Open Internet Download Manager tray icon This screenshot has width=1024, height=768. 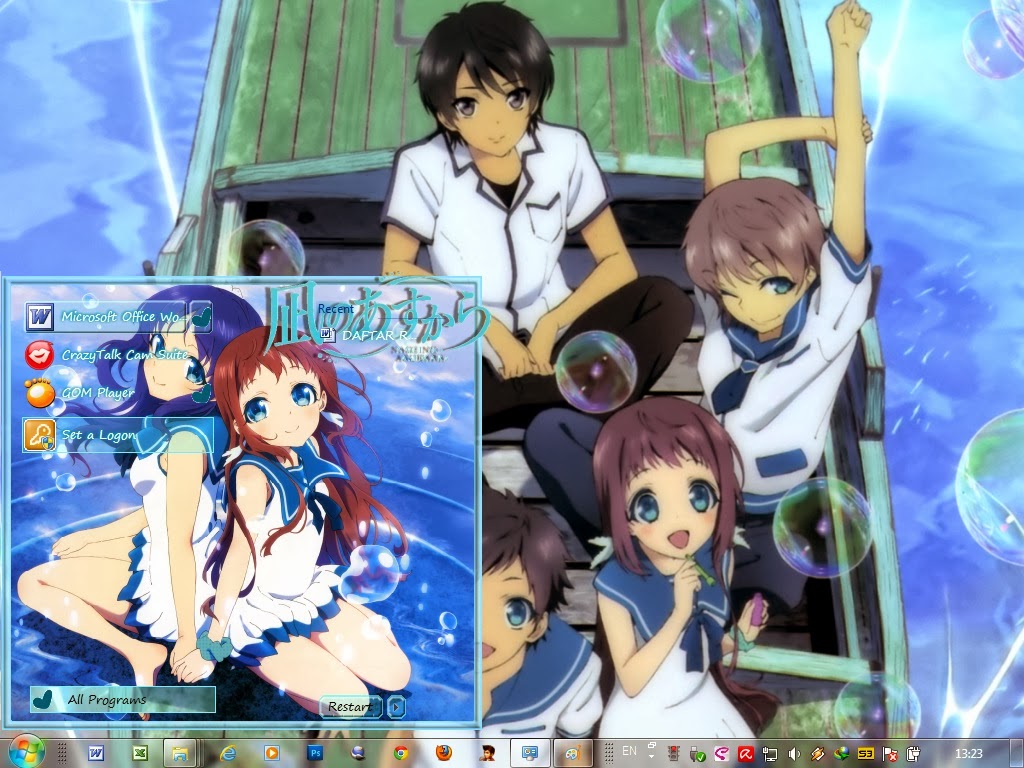click(x=843, y=753)
